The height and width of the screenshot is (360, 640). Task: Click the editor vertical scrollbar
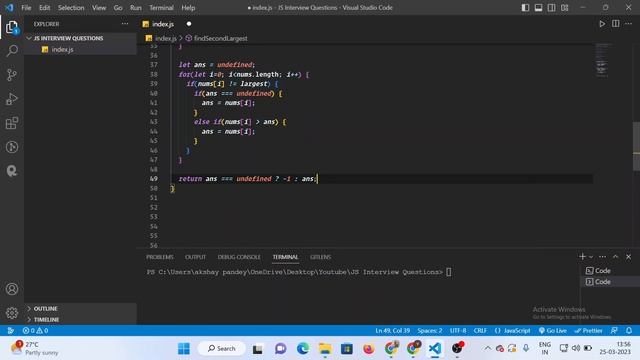click(x=636, y=146)
